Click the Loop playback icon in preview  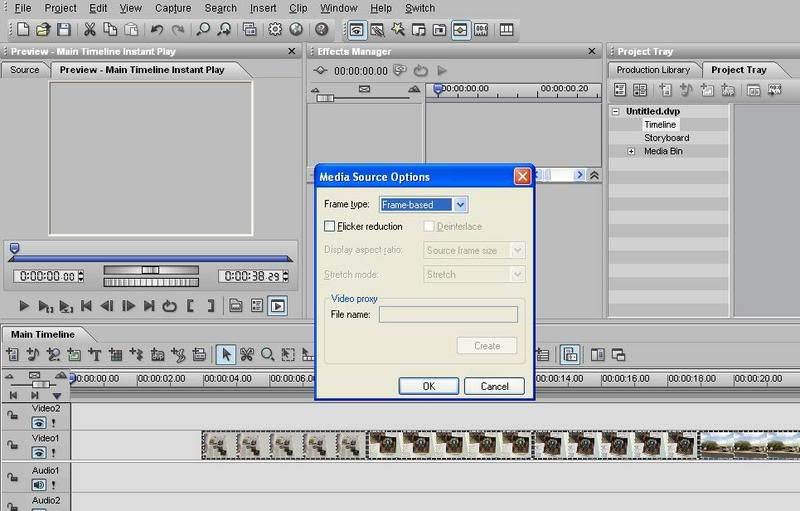tap(169, 306)
